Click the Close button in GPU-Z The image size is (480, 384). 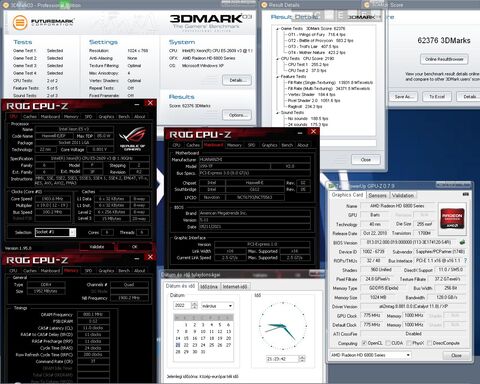(x=456, y=356)
